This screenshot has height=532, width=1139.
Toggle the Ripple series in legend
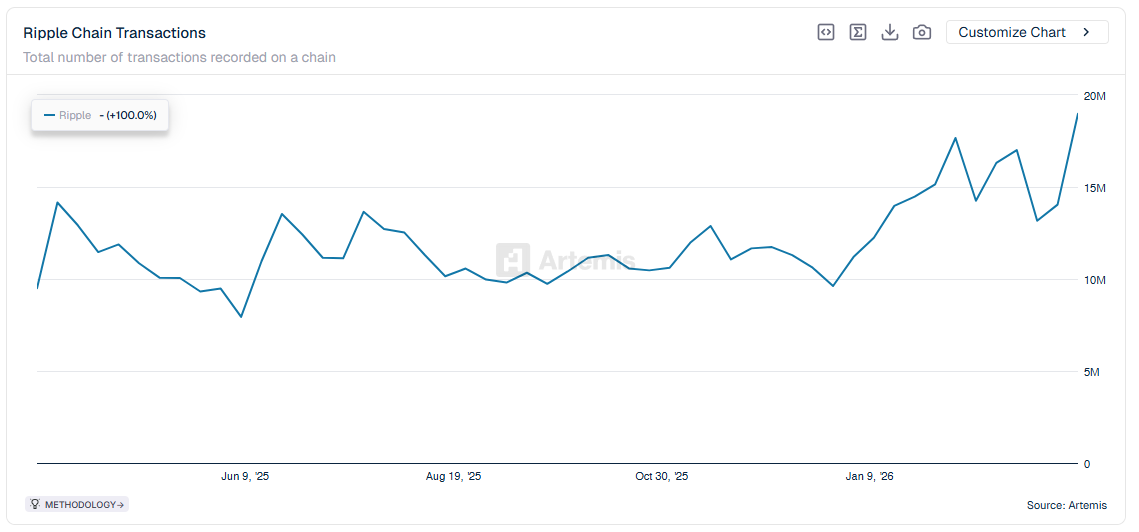pos(75,115)
